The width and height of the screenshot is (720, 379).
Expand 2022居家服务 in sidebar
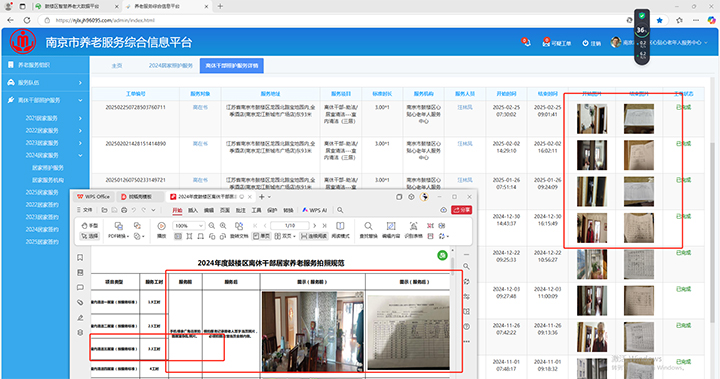click(x=53, y=130)
